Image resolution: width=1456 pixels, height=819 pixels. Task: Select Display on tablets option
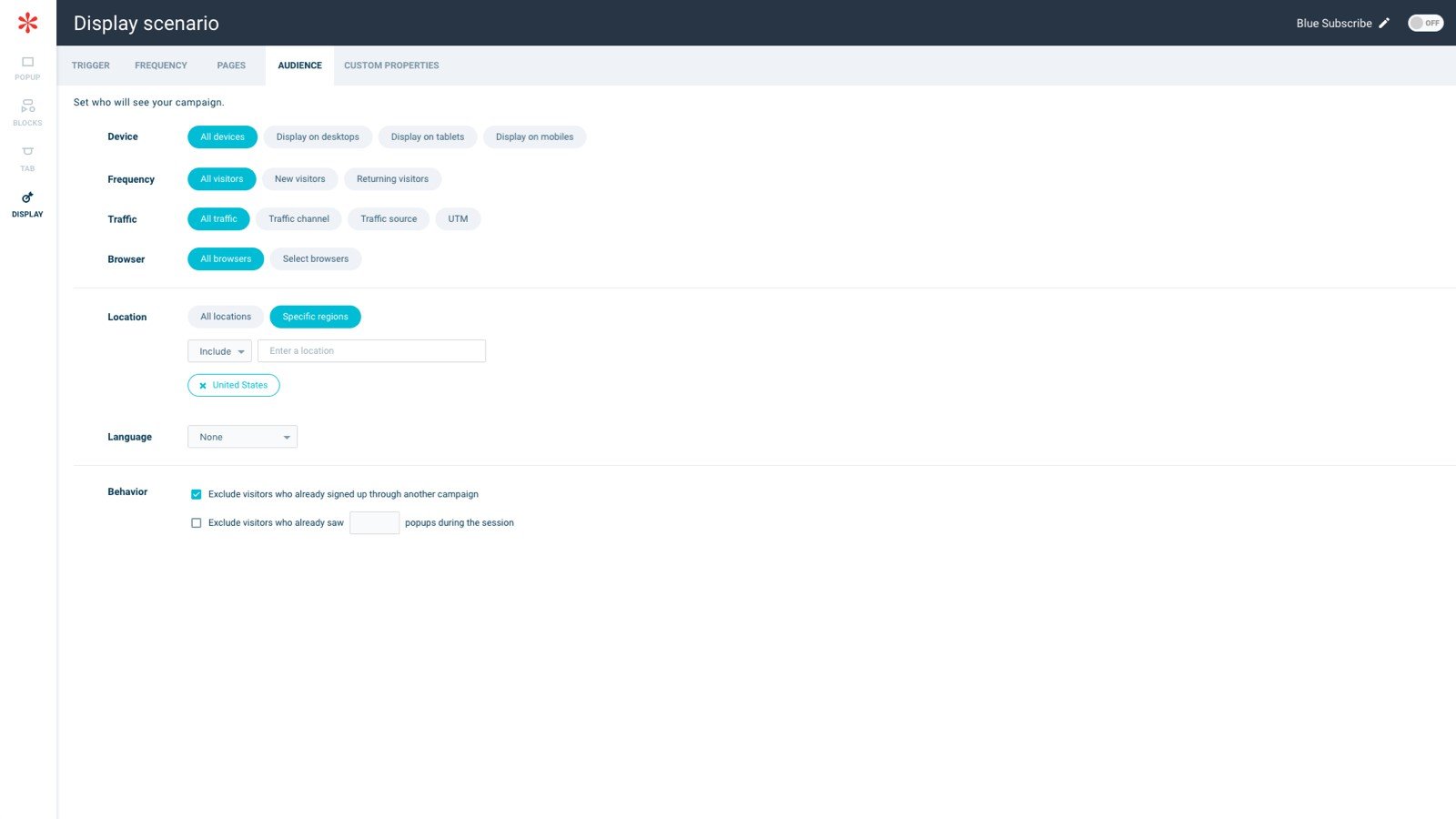428,137
